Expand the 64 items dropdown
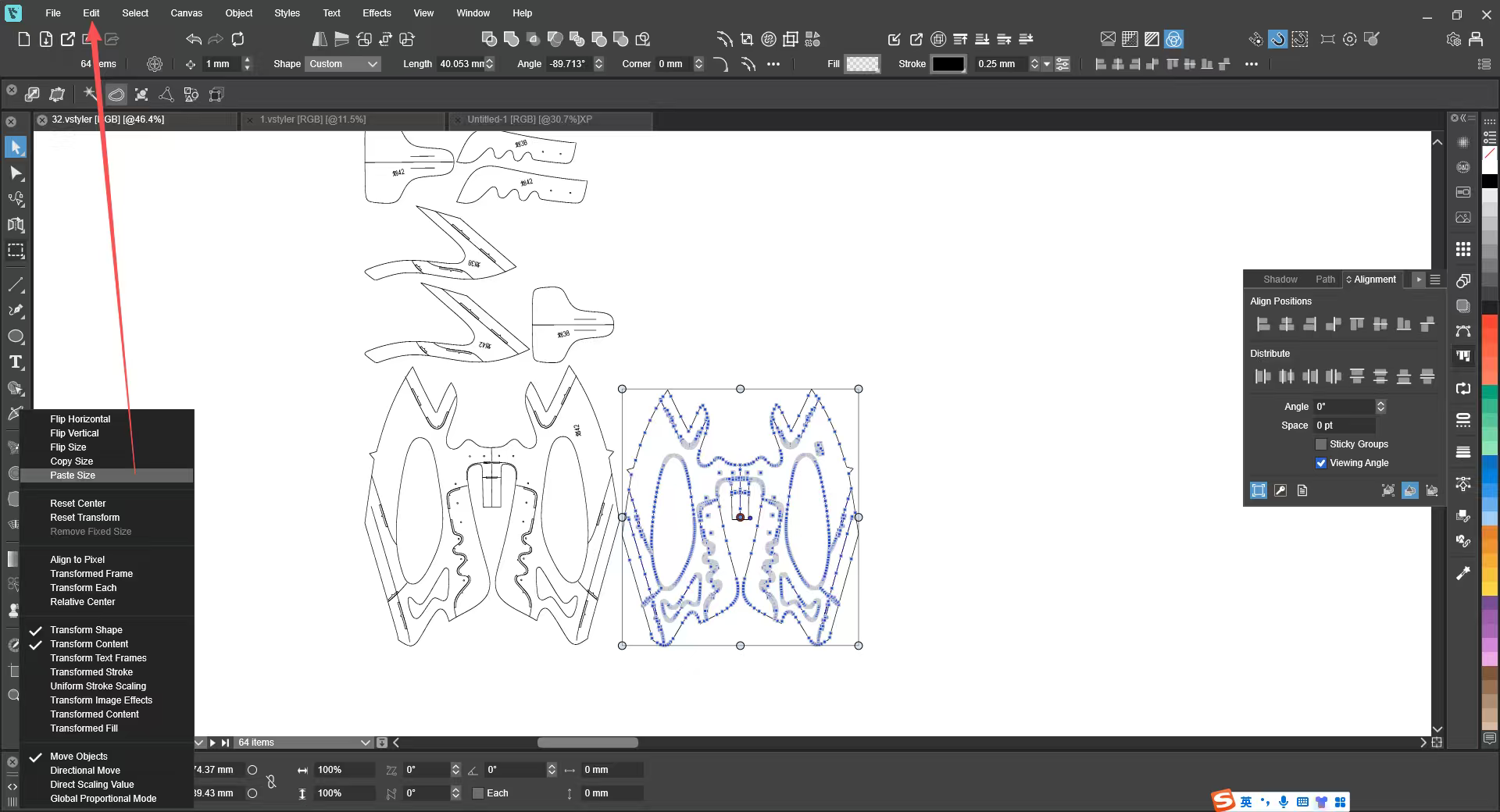 click(x=365, y=743)
